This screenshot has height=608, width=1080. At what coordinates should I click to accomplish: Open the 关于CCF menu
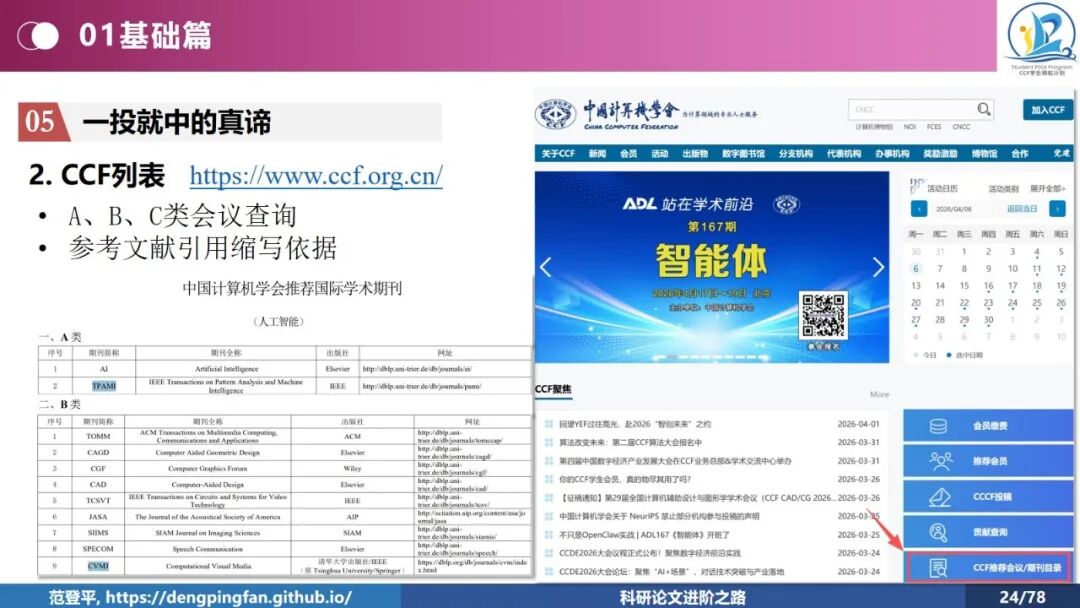558,154
